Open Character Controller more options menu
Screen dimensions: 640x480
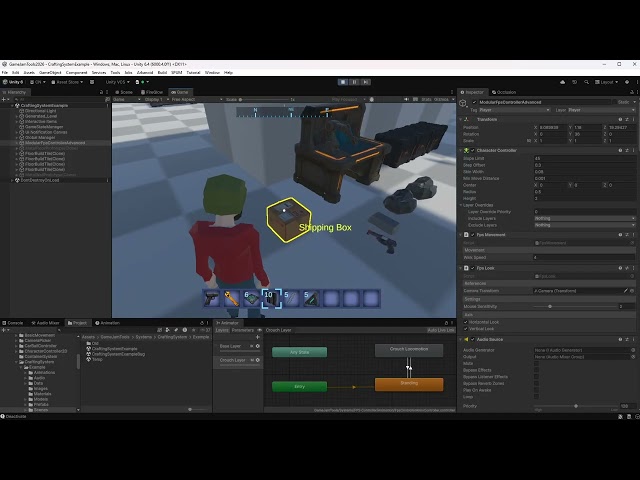(x=633, y=150)
